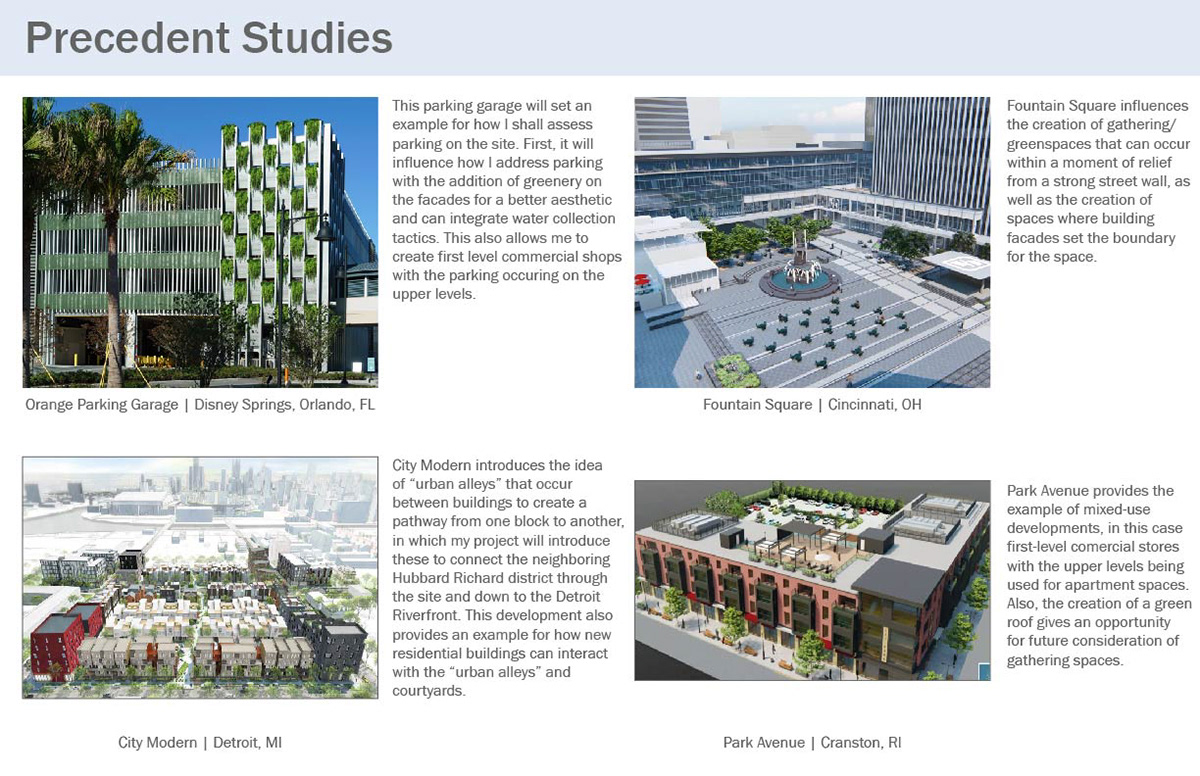
Task: Click caption 'Park Avenue | Cranston, RI'
Action: tap(813, 743)
